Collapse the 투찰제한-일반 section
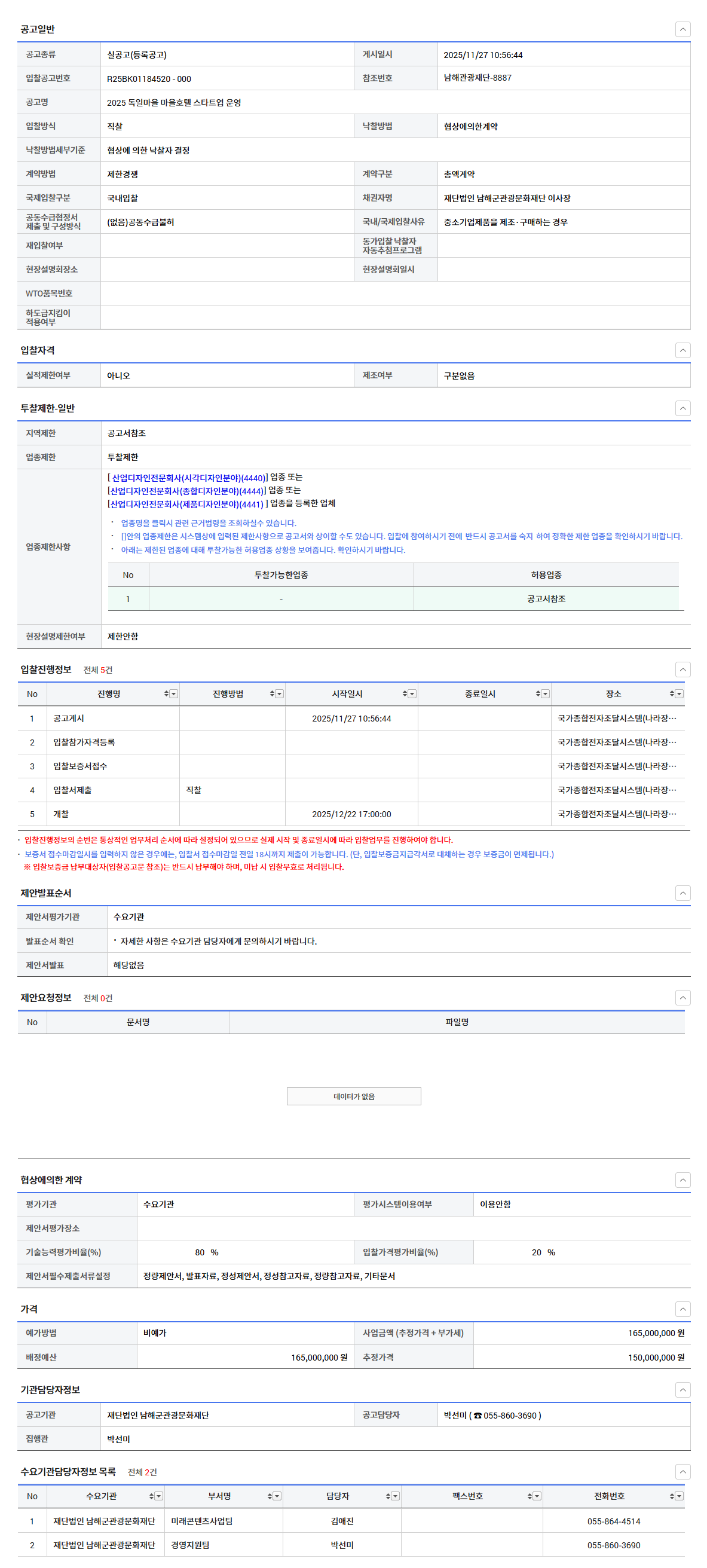 click(x=682, y=408)
